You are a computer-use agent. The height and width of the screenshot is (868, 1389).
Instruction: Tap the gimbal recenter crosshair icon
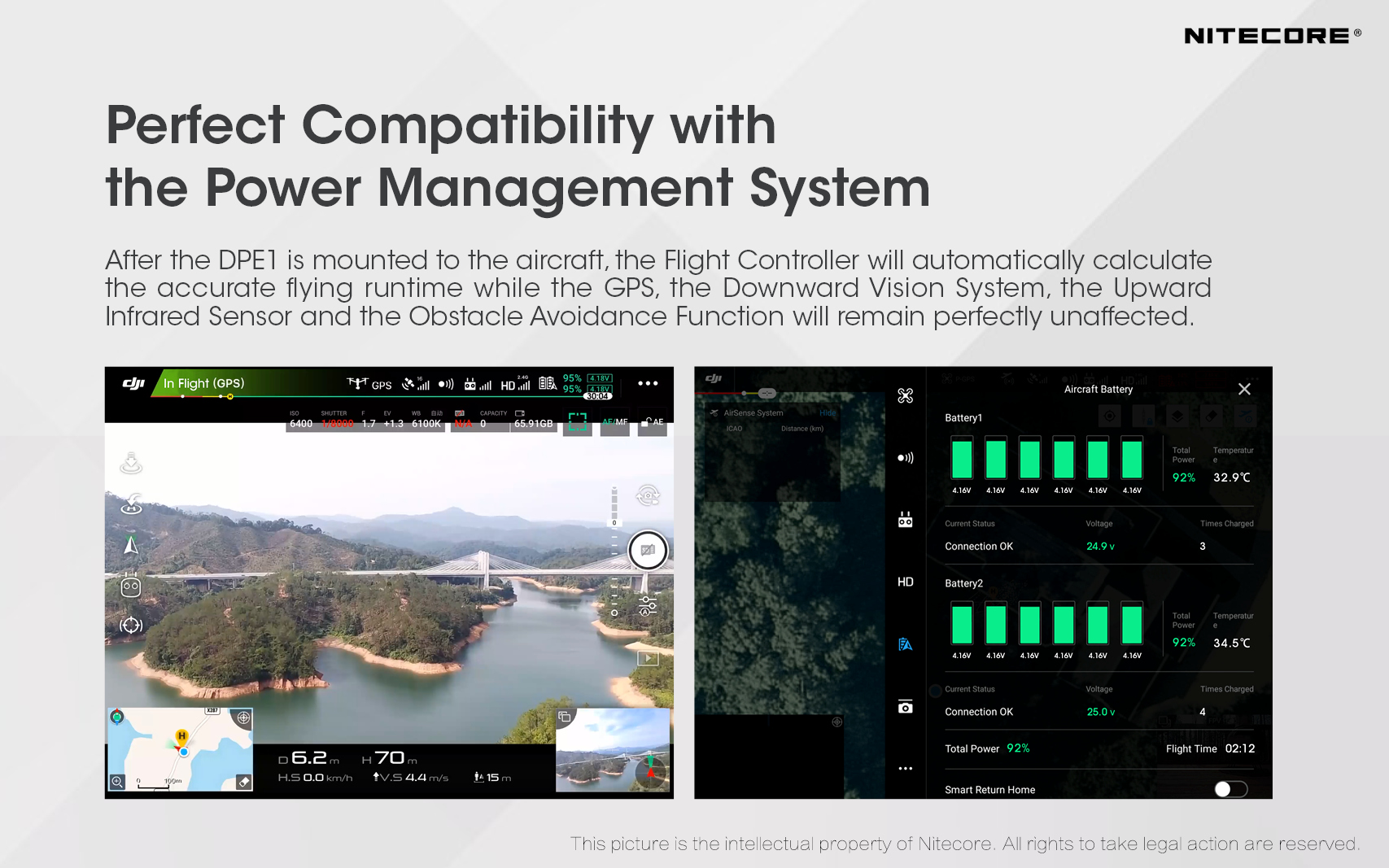coord(131,625)
